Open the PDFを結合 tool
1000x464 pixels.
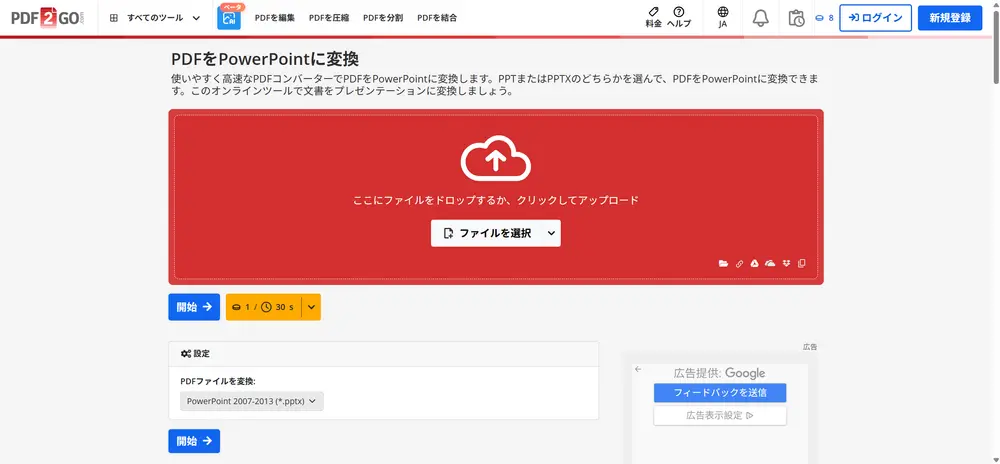438,18
